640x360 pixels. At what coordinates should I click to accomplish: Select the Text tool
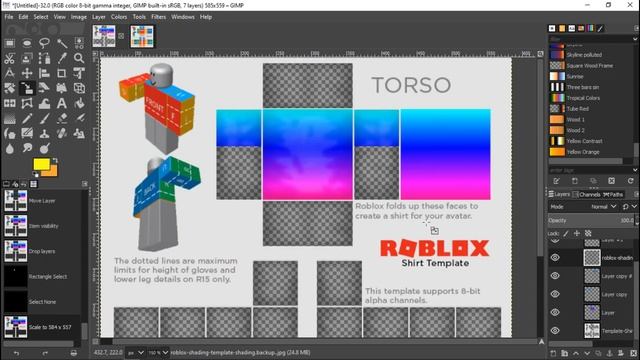(x=62, y=103)
